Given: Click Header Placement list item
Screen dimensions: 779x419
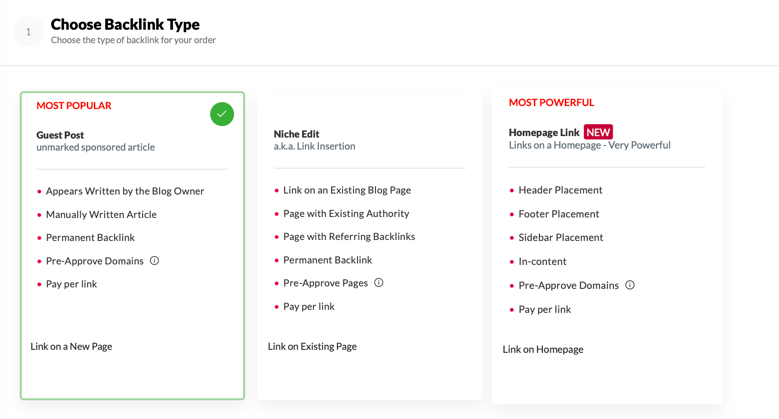Looking at the screenshot, I should pos(560,190).
